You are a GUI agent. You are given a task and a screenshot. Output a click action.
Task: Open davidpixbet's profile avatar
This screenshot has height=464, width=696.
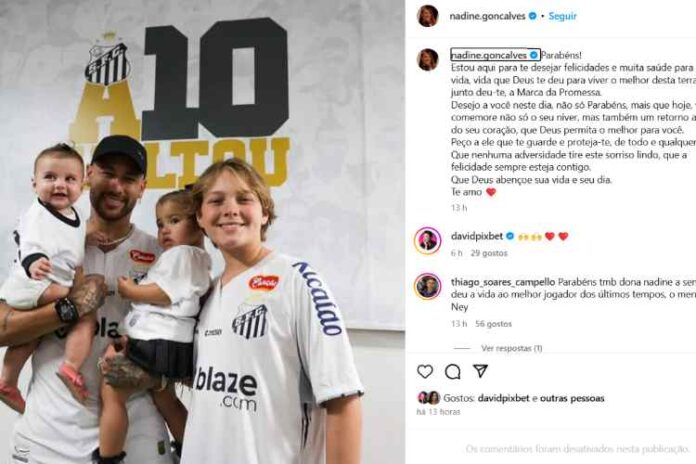[427, 241]
